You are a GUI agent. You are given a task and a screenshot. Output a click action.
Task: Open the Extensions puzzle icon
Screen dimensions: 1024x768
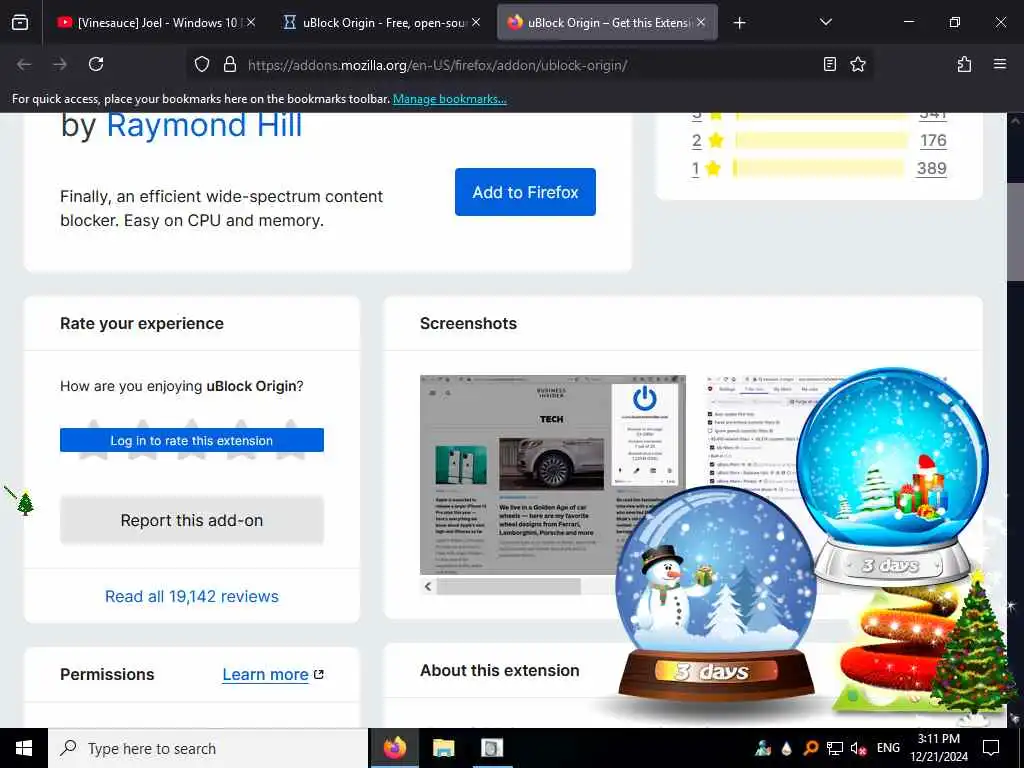click(x=964, y=64)
